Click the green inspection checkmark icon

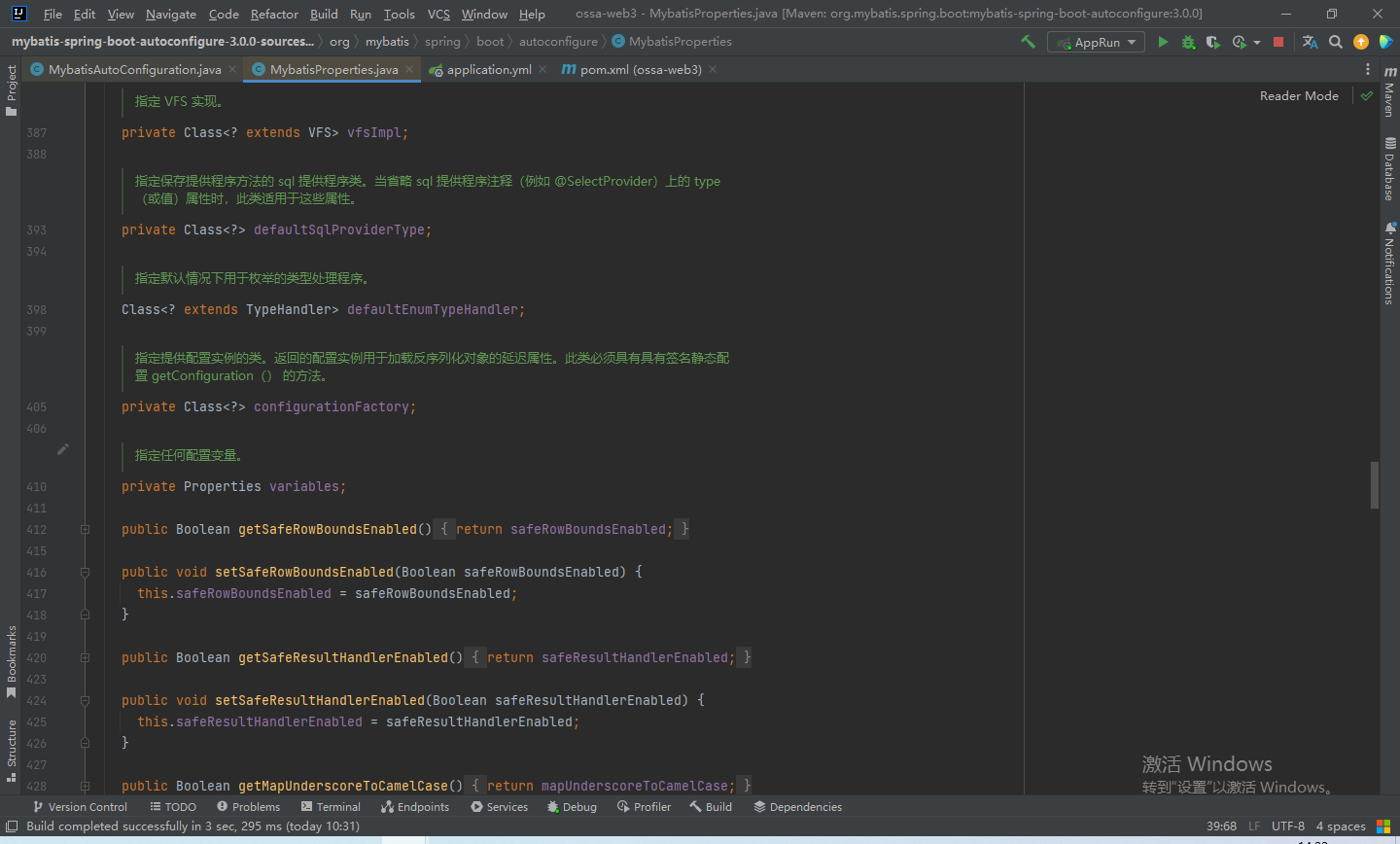click(x=1367, y=95)
